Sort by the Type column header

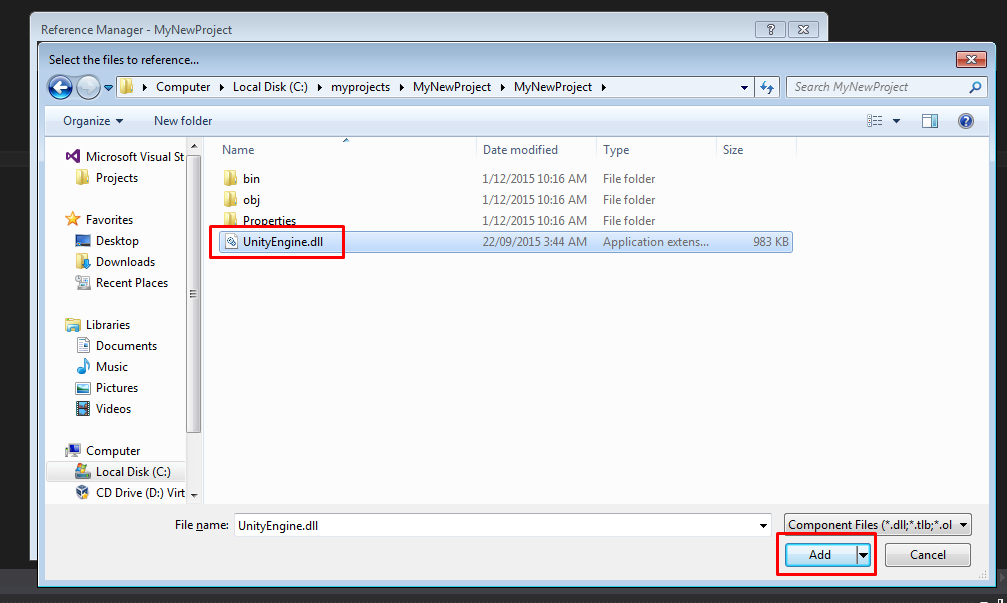pos(616,150)
